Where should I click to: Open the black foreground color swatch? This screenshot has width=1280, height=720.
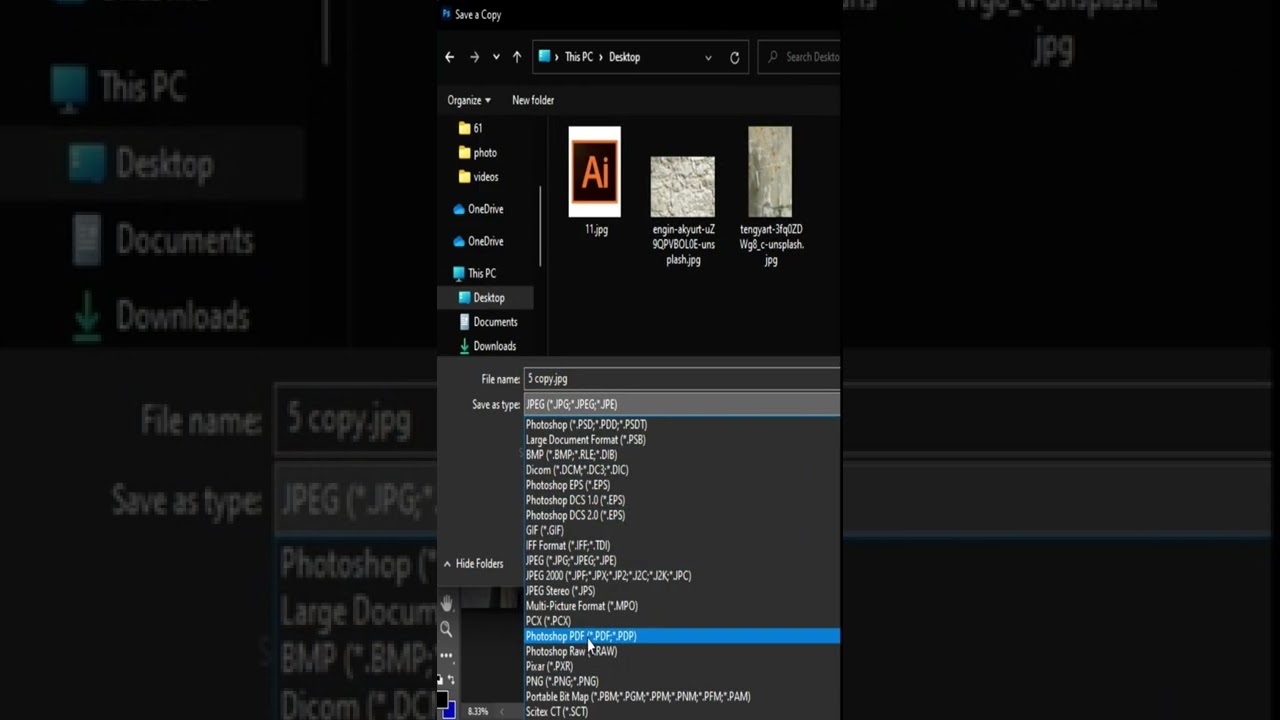pyautogui.click(x=442, y=698)
